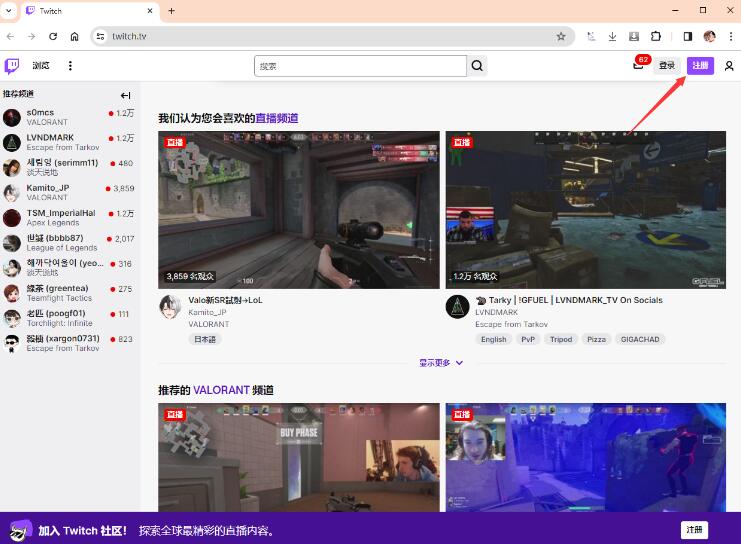Click the save-page extension icon in the toolbar
The image size is (741, 544).
coord(634,36)
